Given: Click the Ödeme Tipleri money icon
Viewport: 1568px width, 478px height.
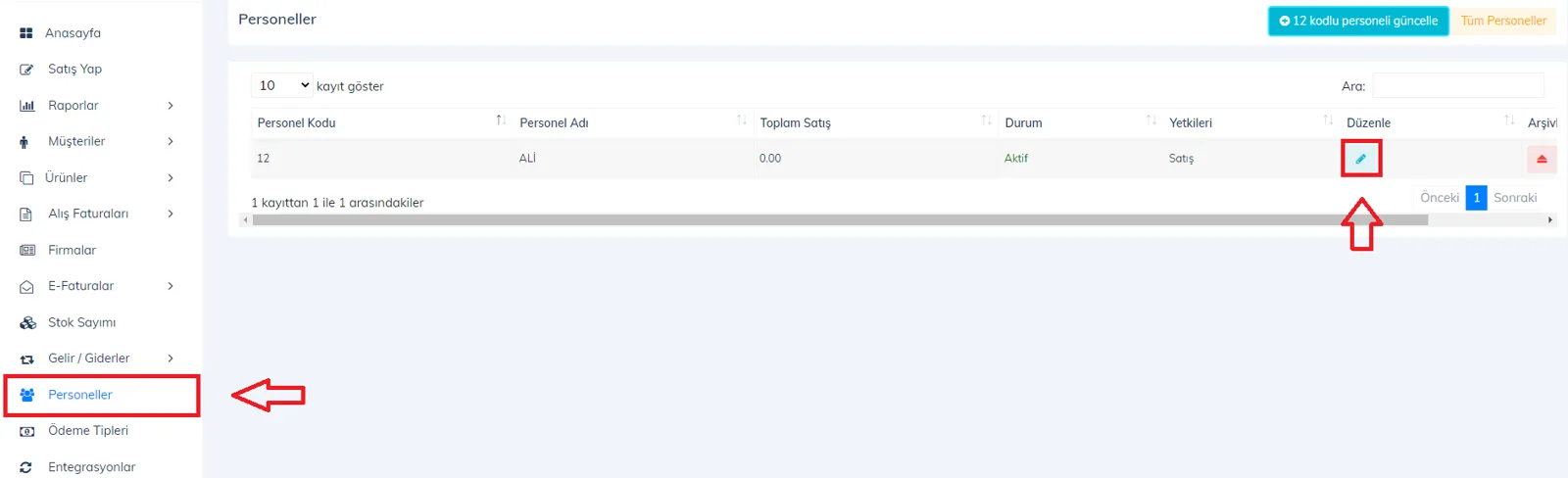Looking at the screenshot, I should [27, 431].
